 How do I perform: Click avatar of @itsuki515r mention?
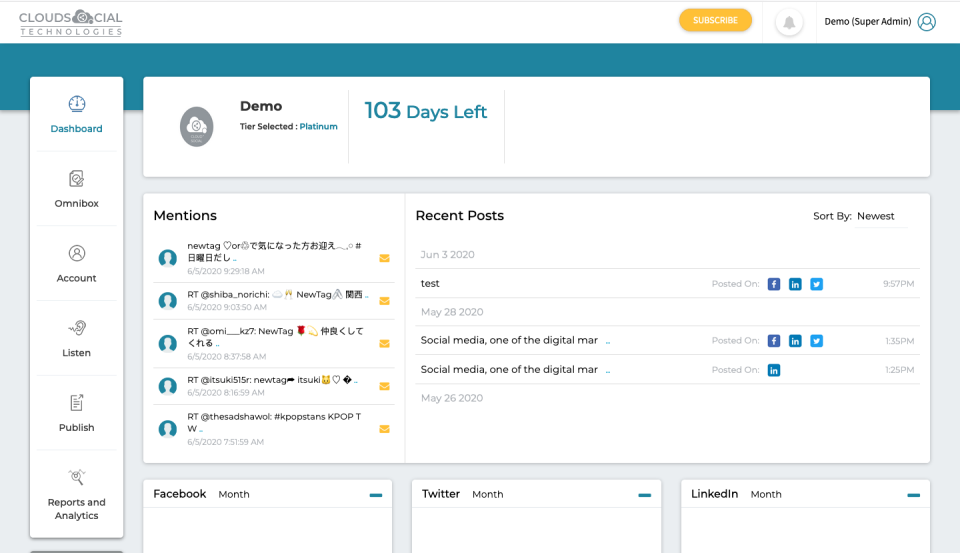click(168, 386)
